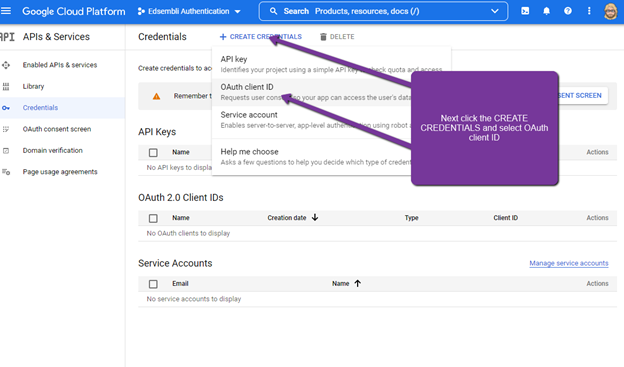Click the Type column header

click(411, 218)
